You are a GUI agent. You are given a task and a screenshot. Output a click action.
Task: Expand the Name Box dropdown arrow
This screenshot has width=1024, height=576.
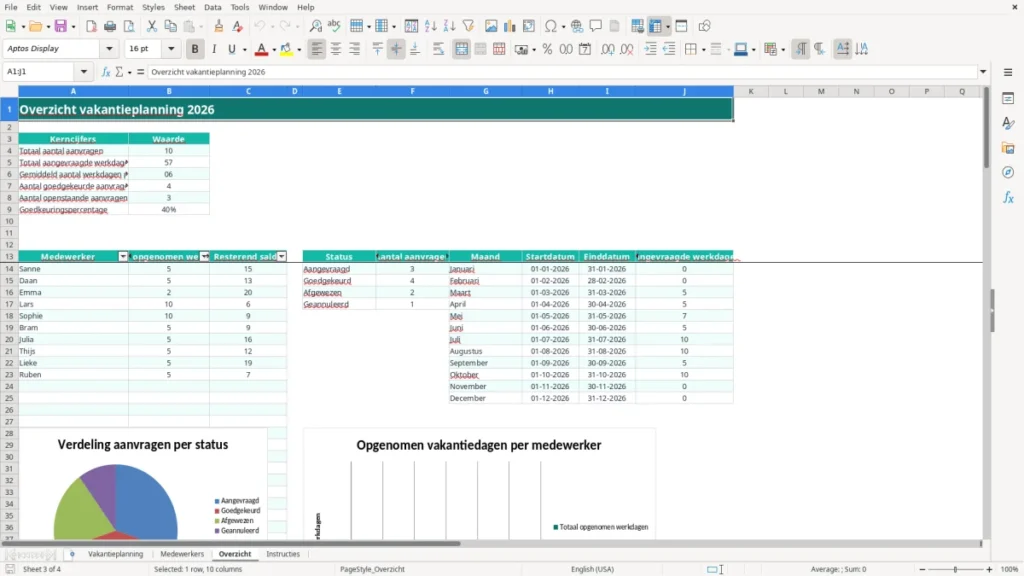point(84,72)
